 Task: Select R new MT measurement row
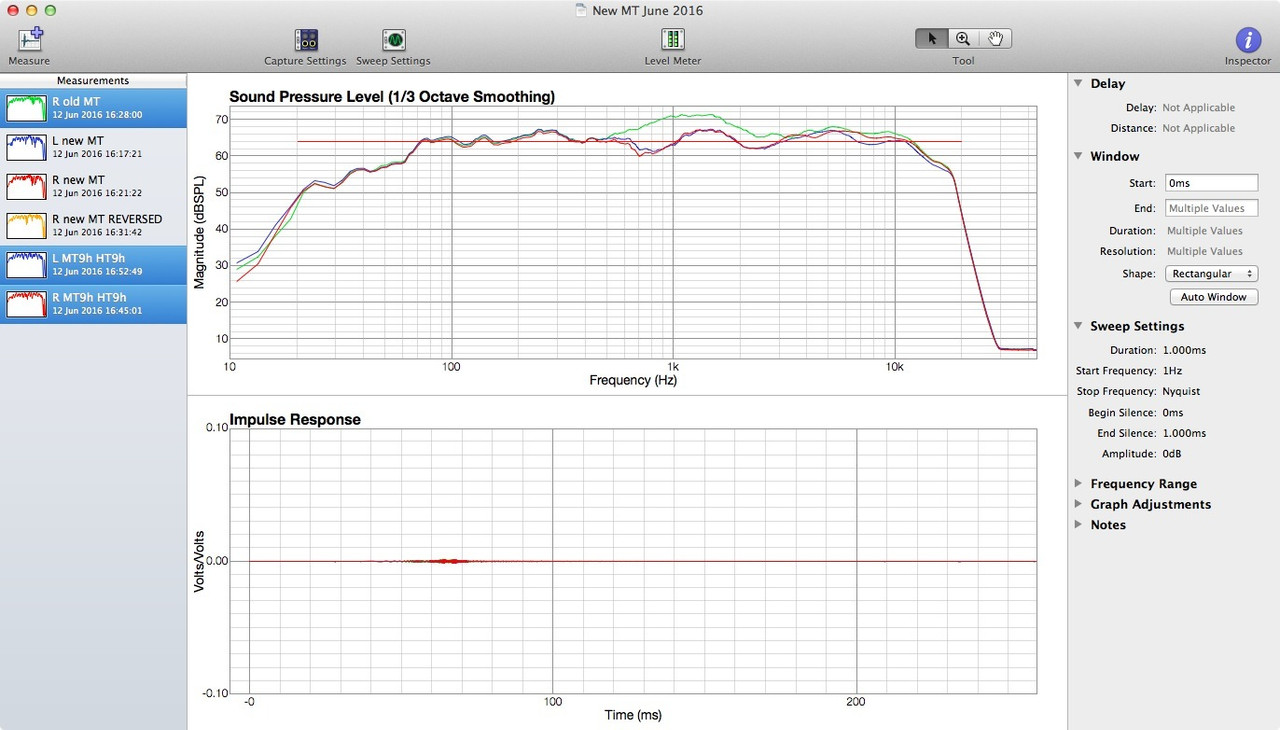coord(93,186)
